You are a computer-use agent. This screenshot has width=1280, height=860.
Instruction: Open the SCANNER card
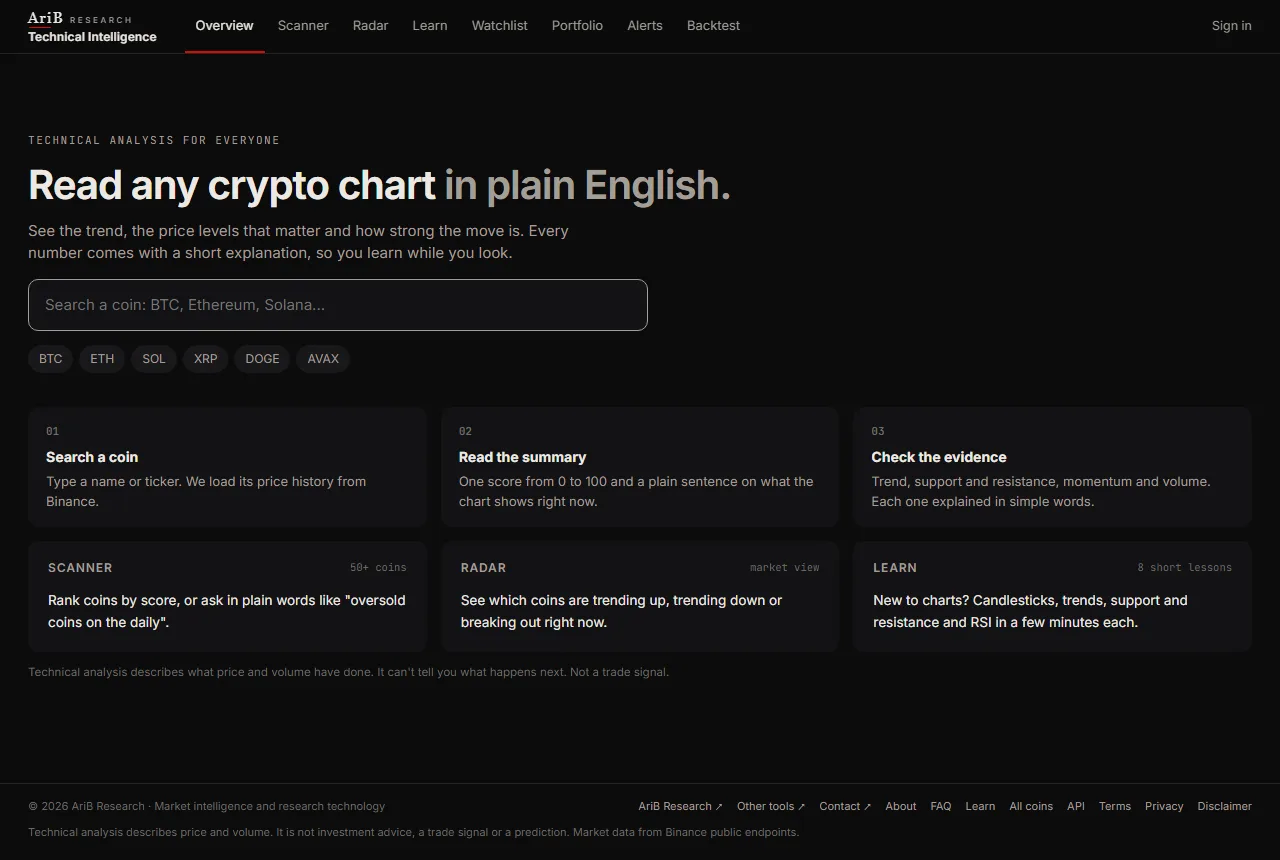tap(227, 597)
